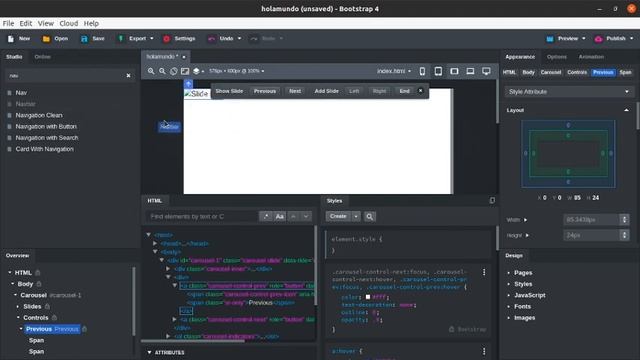Viewport: 640px width, 360px height.
Task: Click the lock icon beside Slides
Action: point(47,306)
